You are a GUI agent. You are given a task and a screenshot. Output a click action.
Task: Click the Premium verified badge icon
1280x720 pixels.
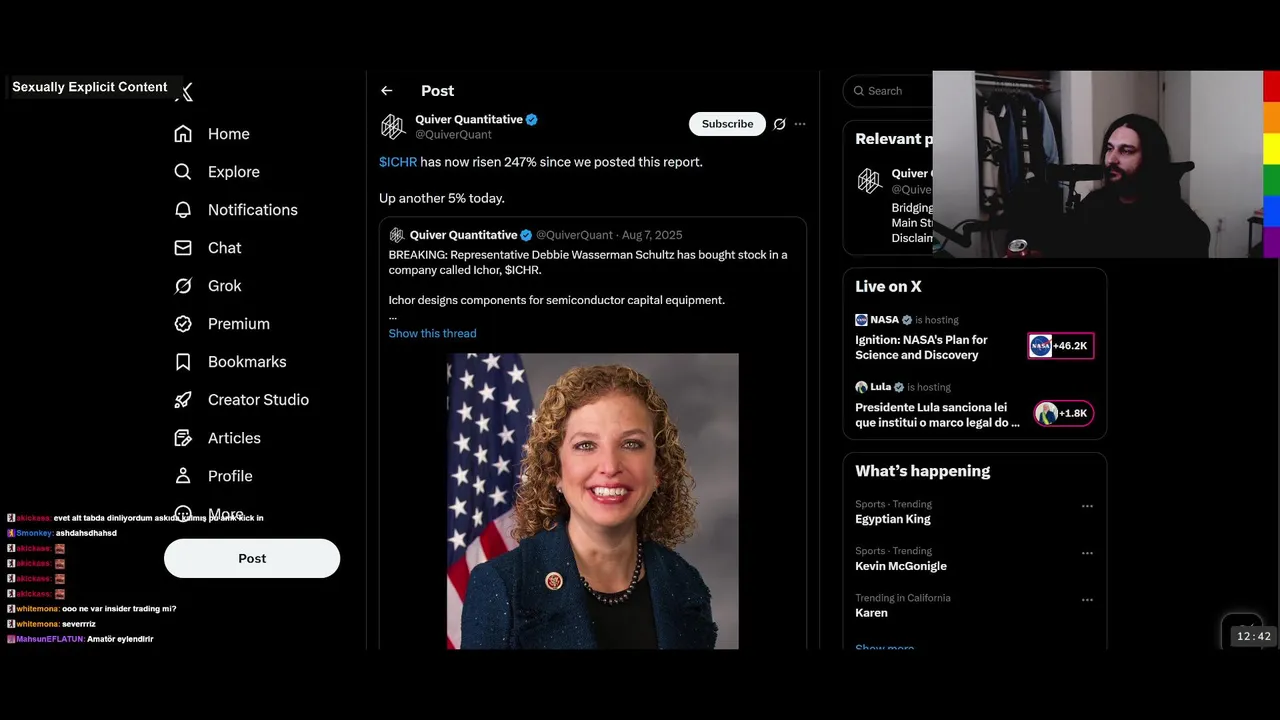click(183, 324)
